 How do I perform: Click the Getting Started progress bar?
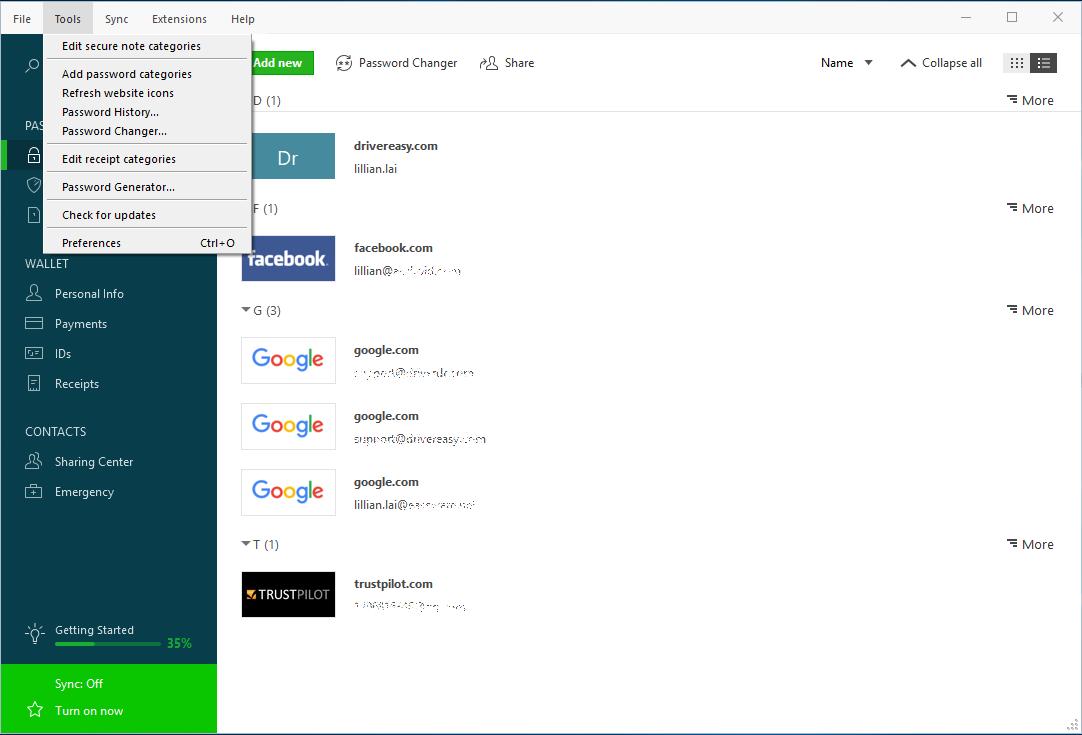coord(108,644)
